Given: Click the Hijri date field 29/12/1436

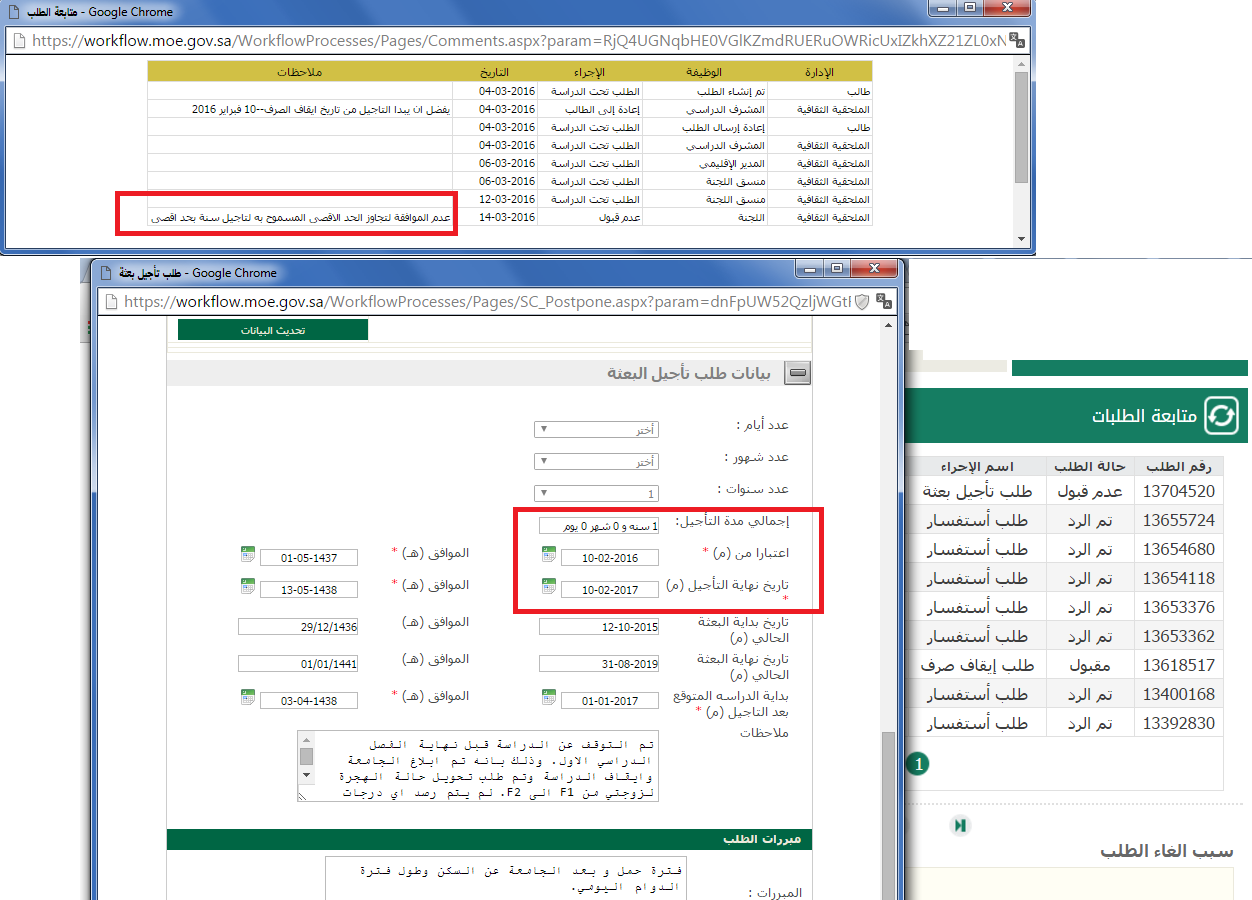Looking at the screenshot, I should coord(298,627).
